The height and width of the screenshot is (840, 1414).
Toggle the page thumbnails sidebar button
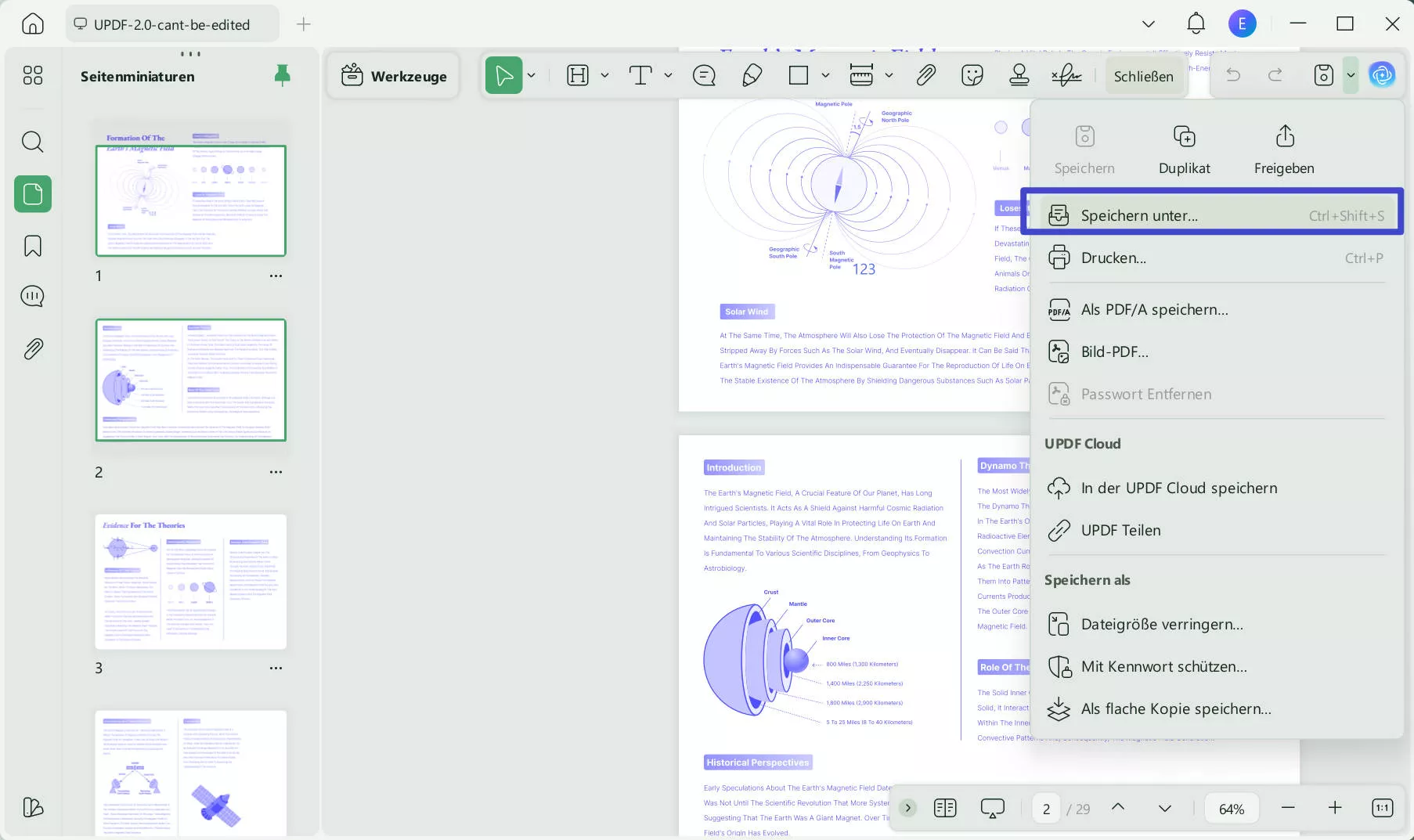[32, 194]
